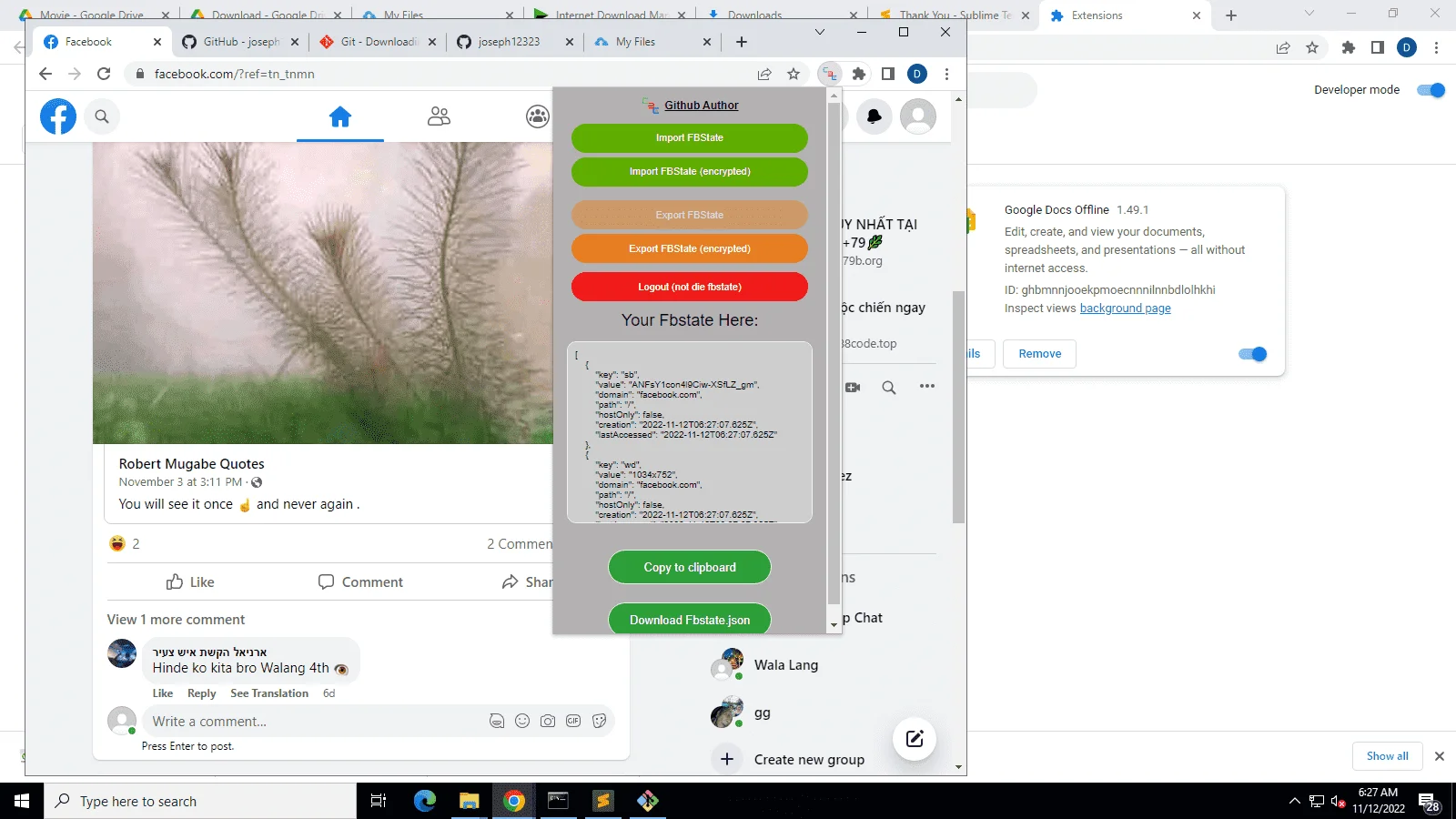Start new video room icon in contacts
The image size is (1456, 819).
[x=853, y=388]
